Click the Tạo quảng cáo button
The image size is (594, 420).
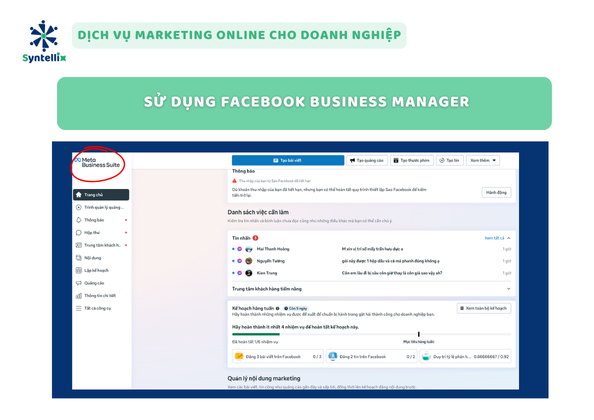tap(367, 161)
